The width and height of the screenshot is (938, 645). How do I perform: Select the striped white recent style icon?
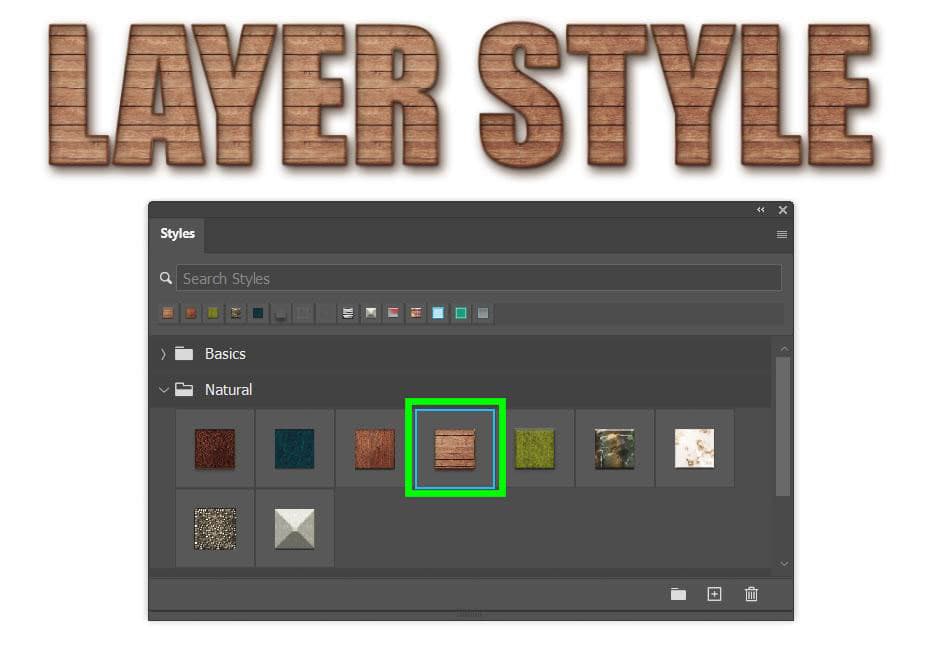(348, 313)
